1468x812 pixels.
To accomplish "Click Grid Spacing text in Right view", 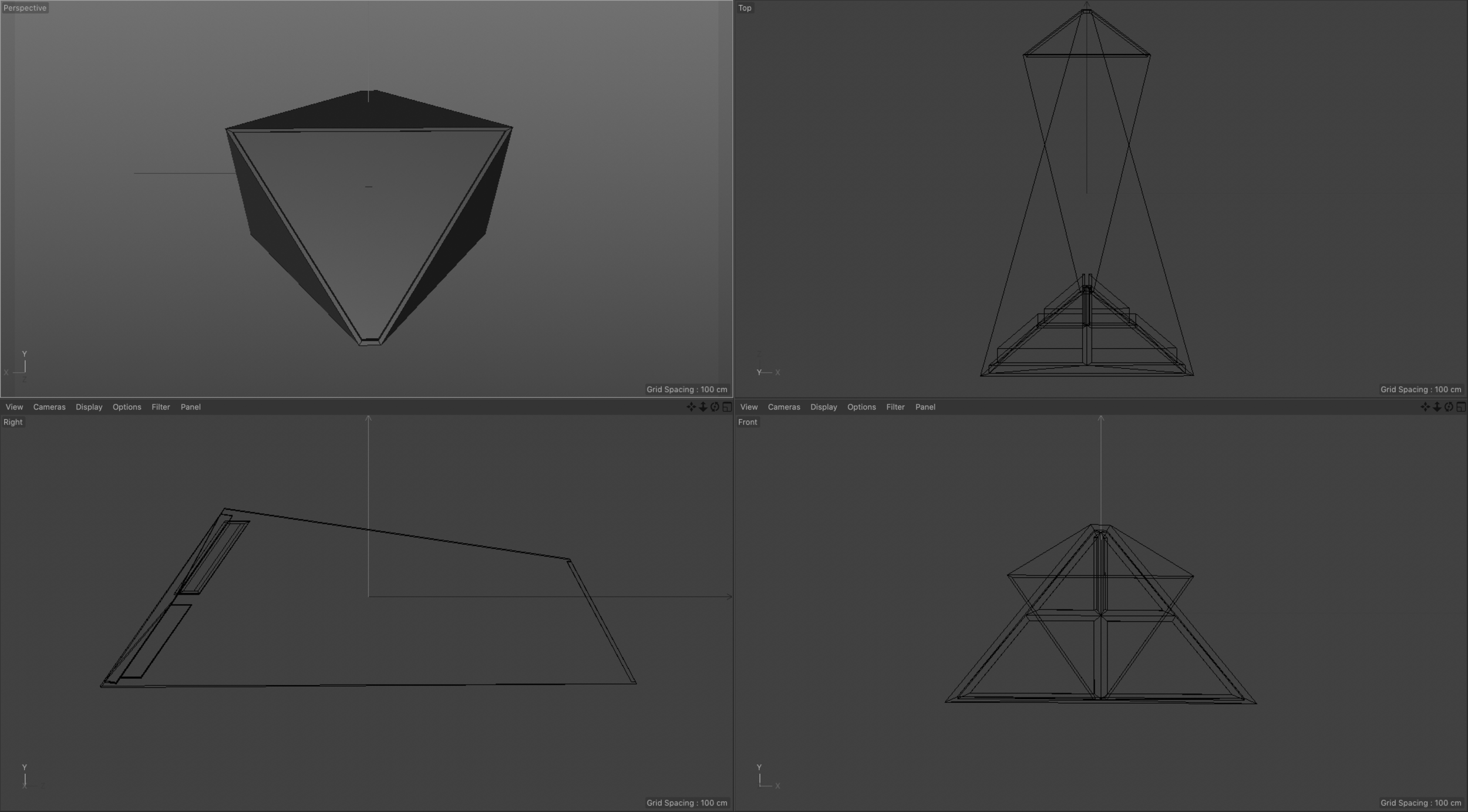I will pos(687,803).
